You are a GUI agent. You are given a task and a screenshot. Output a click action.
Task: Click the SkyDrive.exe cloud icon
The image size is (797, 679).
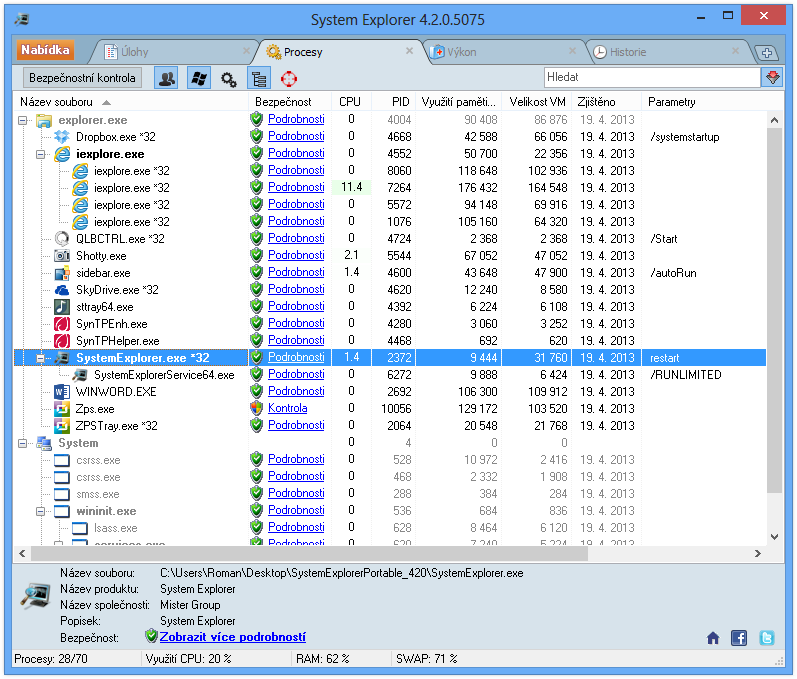[x=62, y=290]
